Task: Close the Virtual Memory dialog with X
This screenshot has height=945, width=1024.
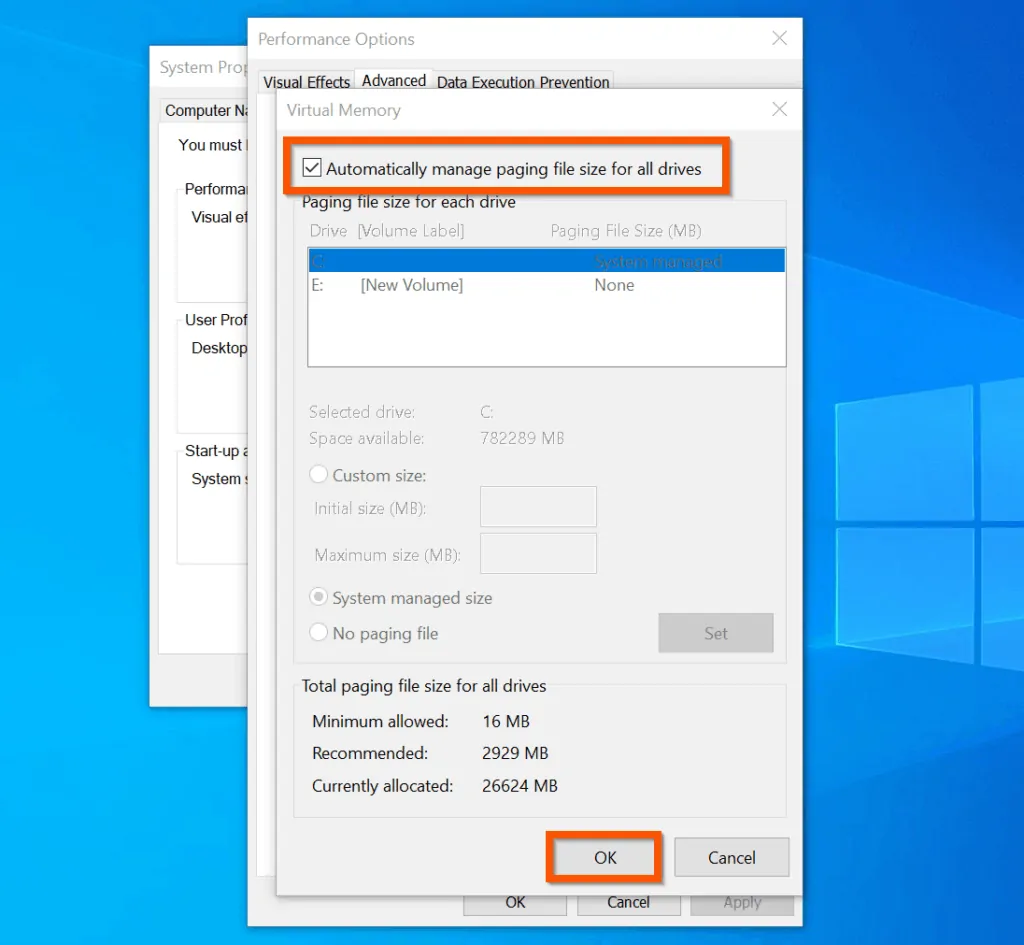Action: click(x=779, y=110)
